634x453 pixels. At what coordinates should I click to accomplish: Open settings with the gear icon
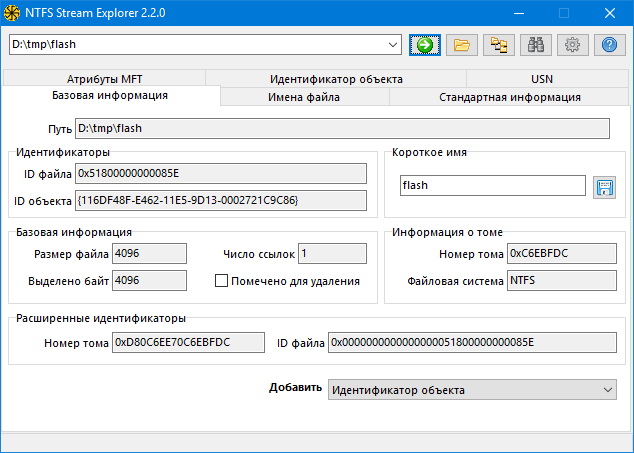(573, 44)
